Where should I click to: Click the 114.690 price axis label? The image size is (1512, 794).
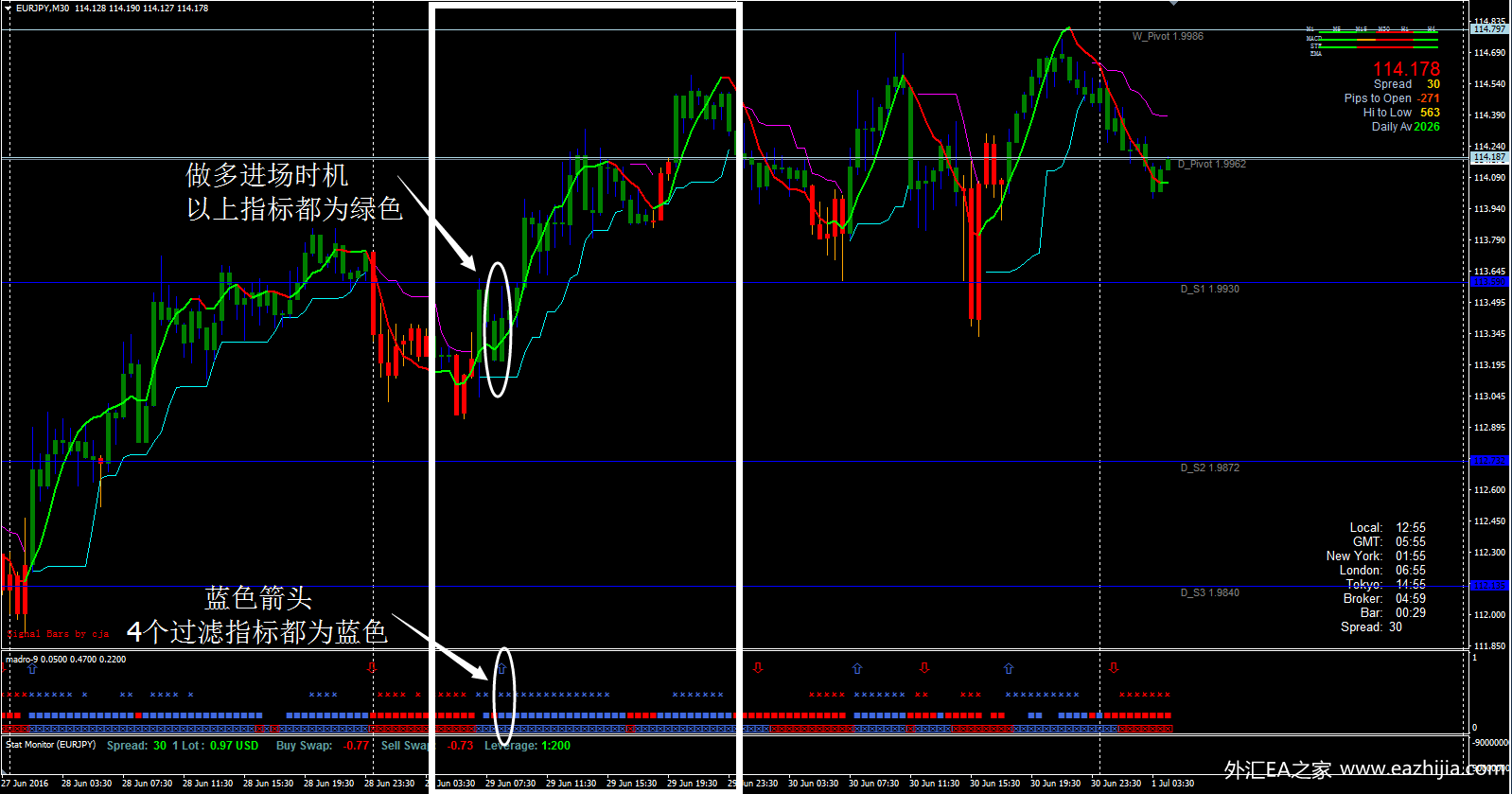1489,52
